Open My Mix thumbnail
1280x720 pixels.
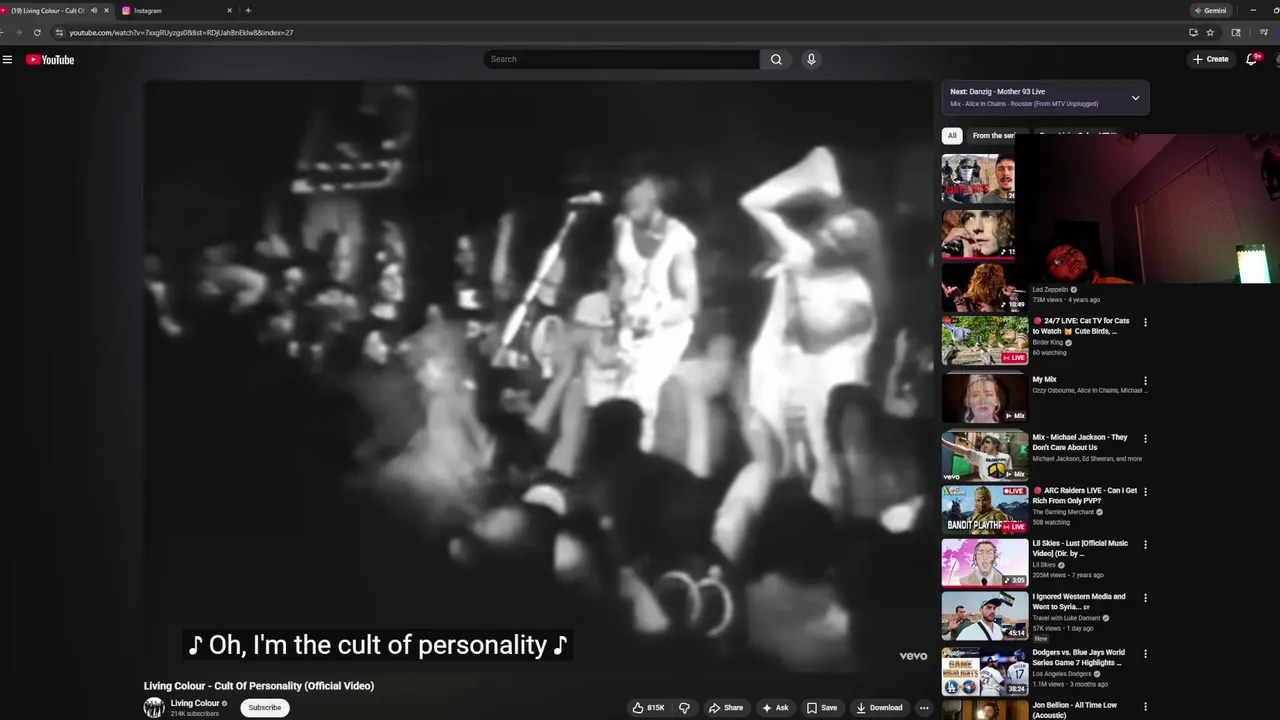985,397
